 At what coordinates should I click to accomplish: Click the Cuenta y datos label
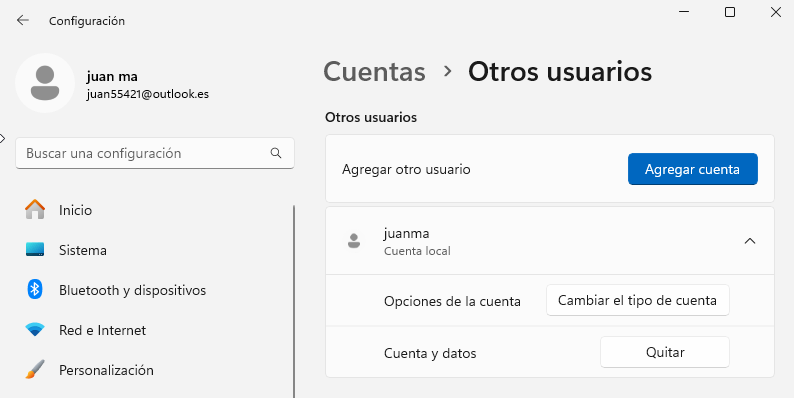430,353
